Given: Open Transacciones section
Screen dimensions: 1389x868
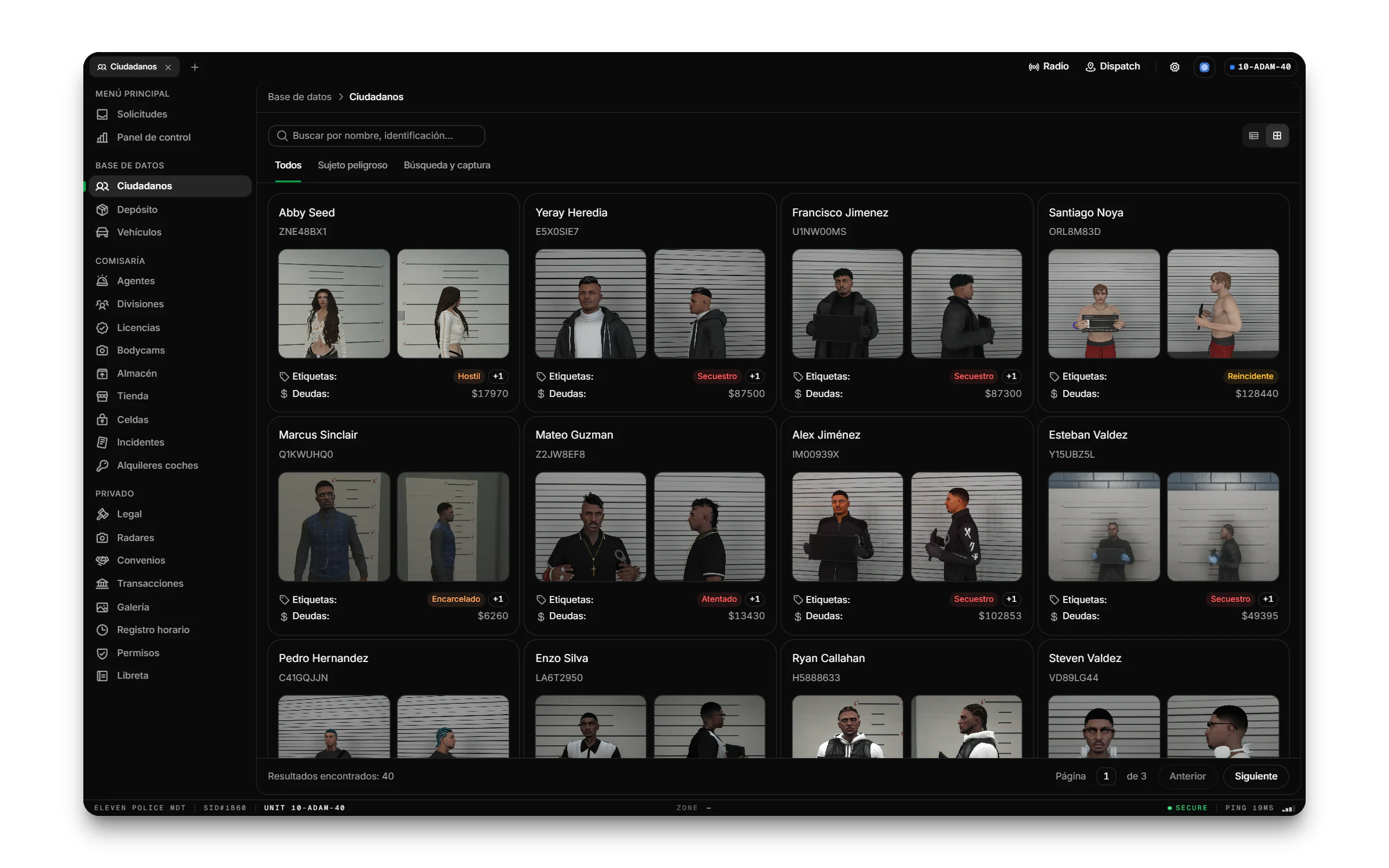Looking at the screenshot, I should (x=170, y=583).
